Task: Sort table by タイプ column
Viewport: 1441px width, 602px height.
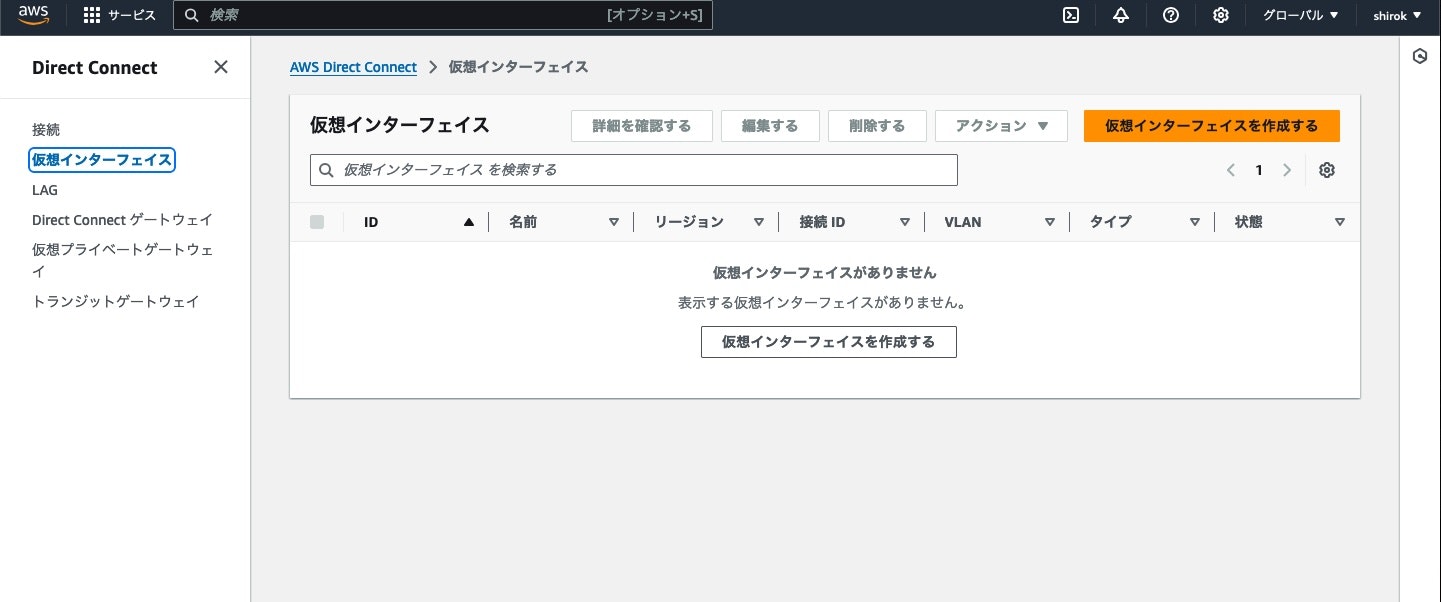Action: pyautogui.click(x=1195, y=222)
